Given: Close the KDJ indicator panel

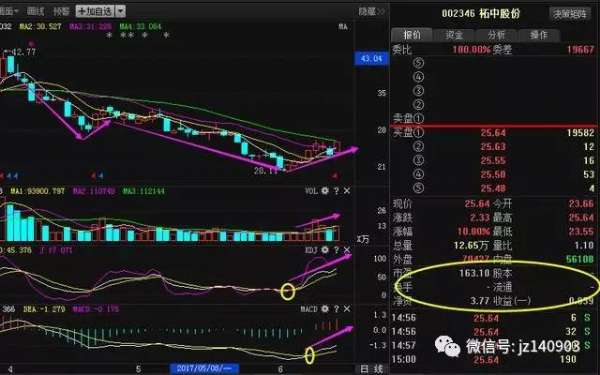Looking at the screenshot, I should click(347, 250).
